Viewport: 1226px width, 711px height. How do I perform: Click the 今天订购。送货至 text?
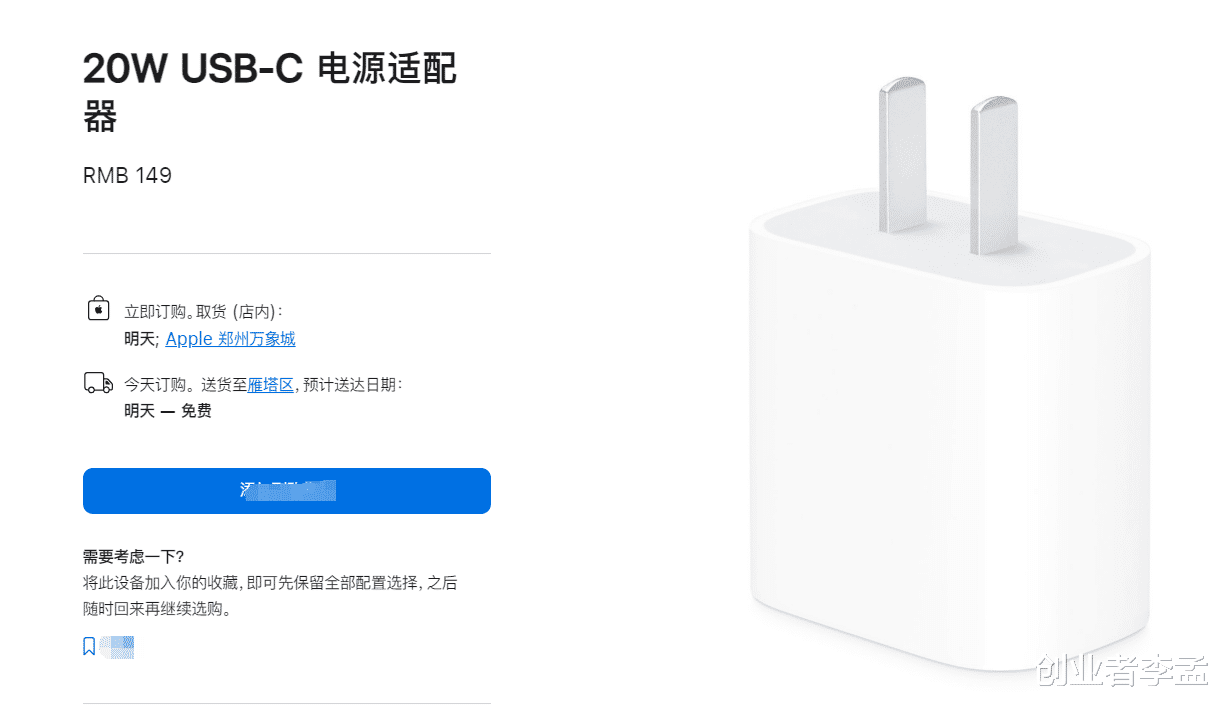click(186, 385)
